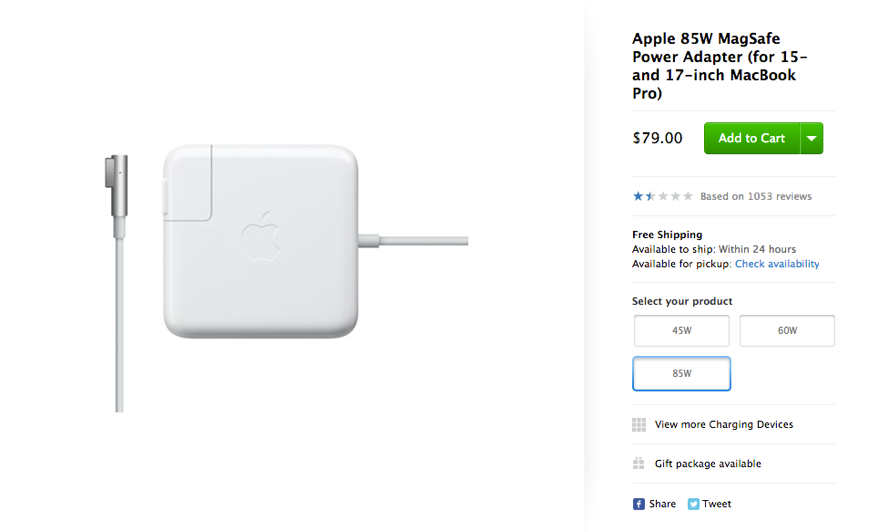869x532 pixels.
Task: Click the Tweet label
Action: pyautogui.click(x=716, y=504)
